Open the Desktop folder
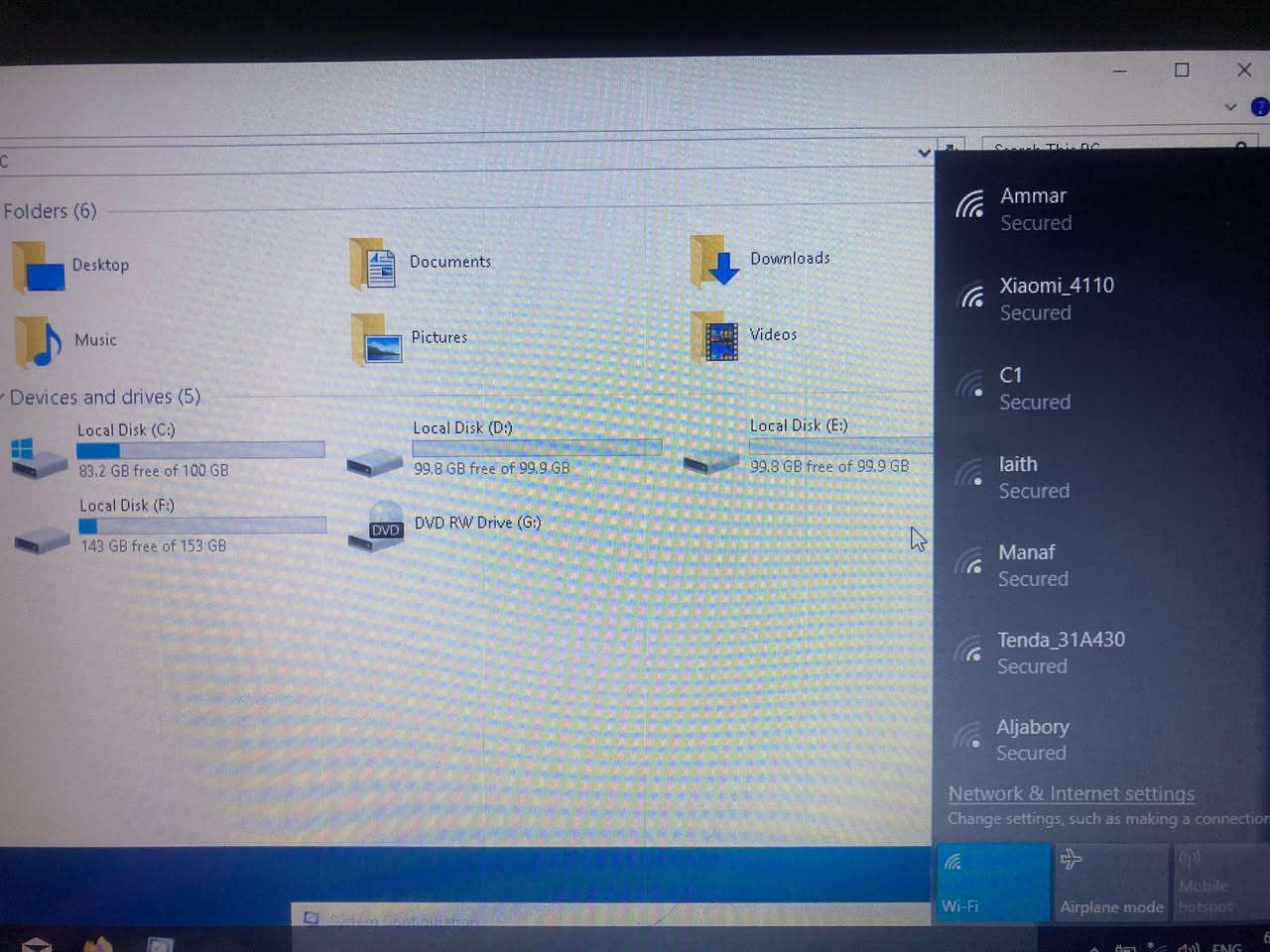Image resolution: width=1270 pixels, height=952 pixels. (71, 266)
